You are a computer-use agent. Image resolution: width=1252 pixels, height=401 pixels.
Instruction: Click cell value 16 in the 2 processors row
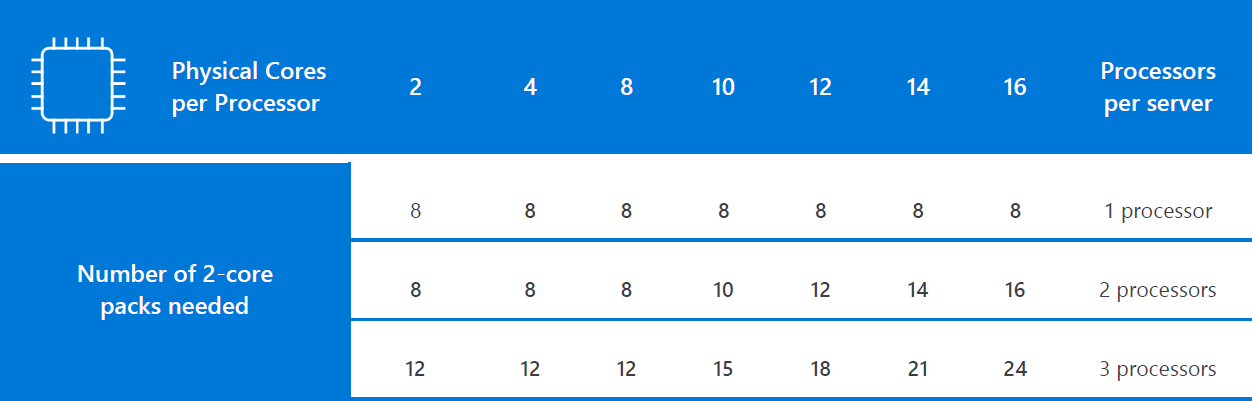click(x=1015, y=290)
